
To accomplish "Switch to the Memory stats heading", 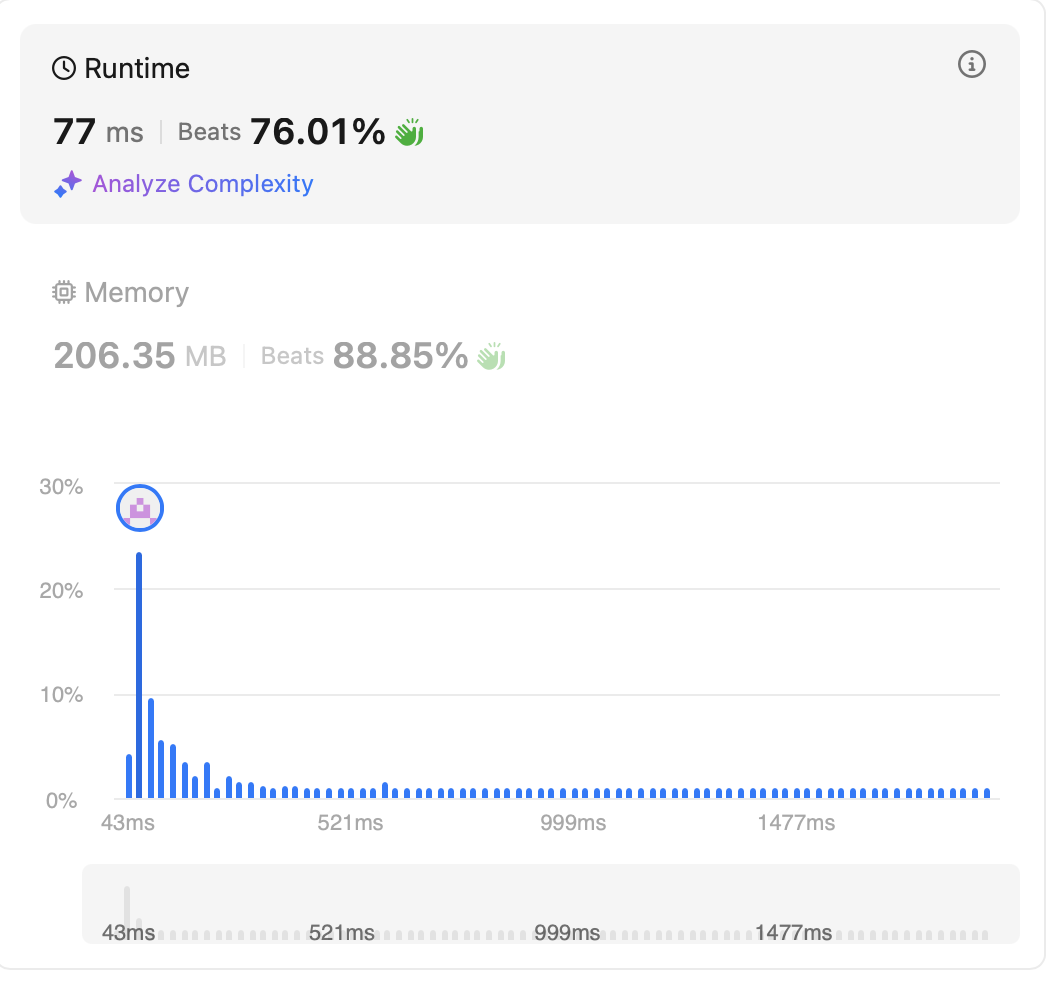I will click(x=136, y=292).
